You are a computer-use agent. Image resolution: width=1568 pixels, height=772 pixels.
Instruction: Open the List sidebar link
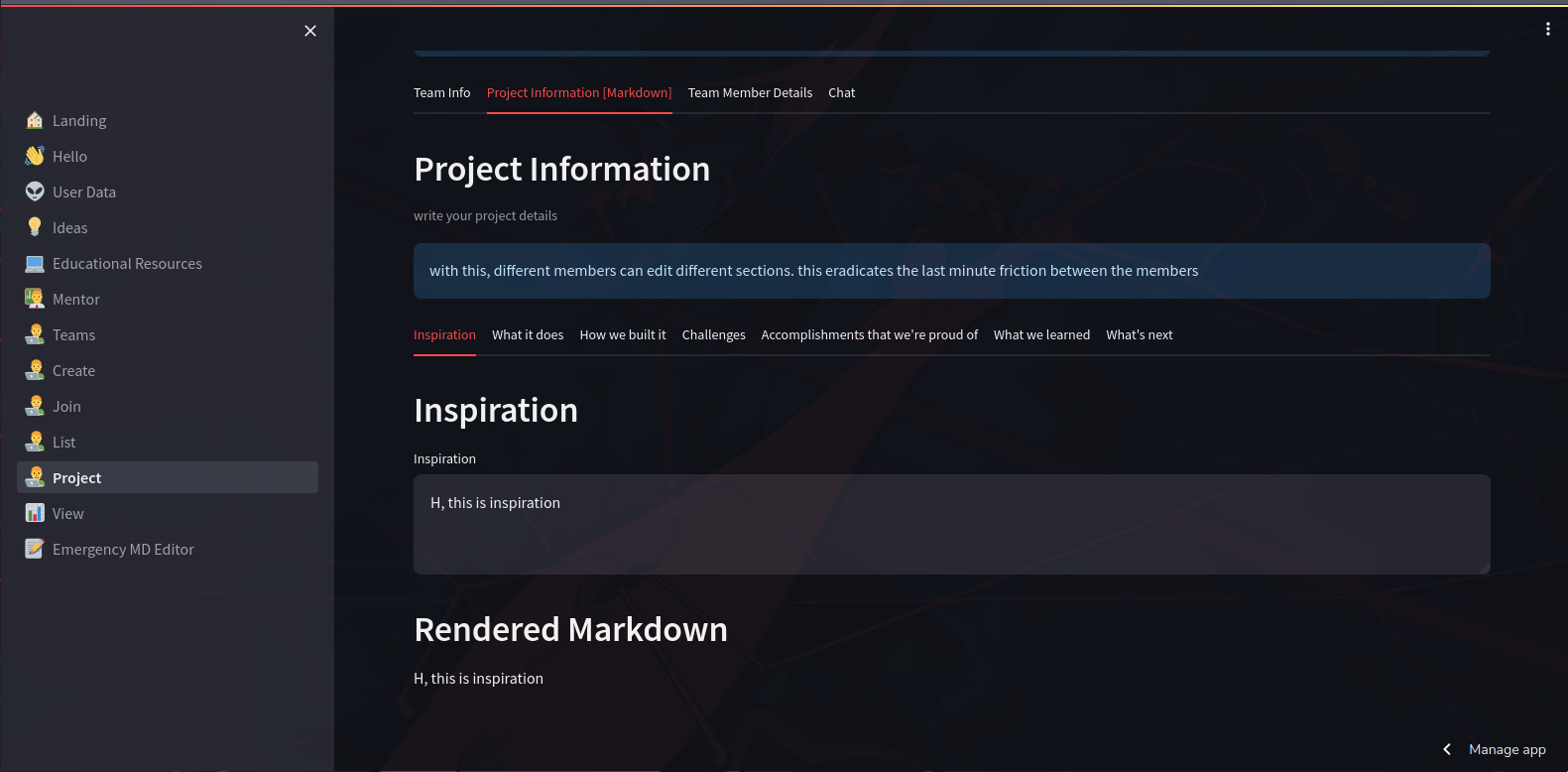click(x=168, y=442)
